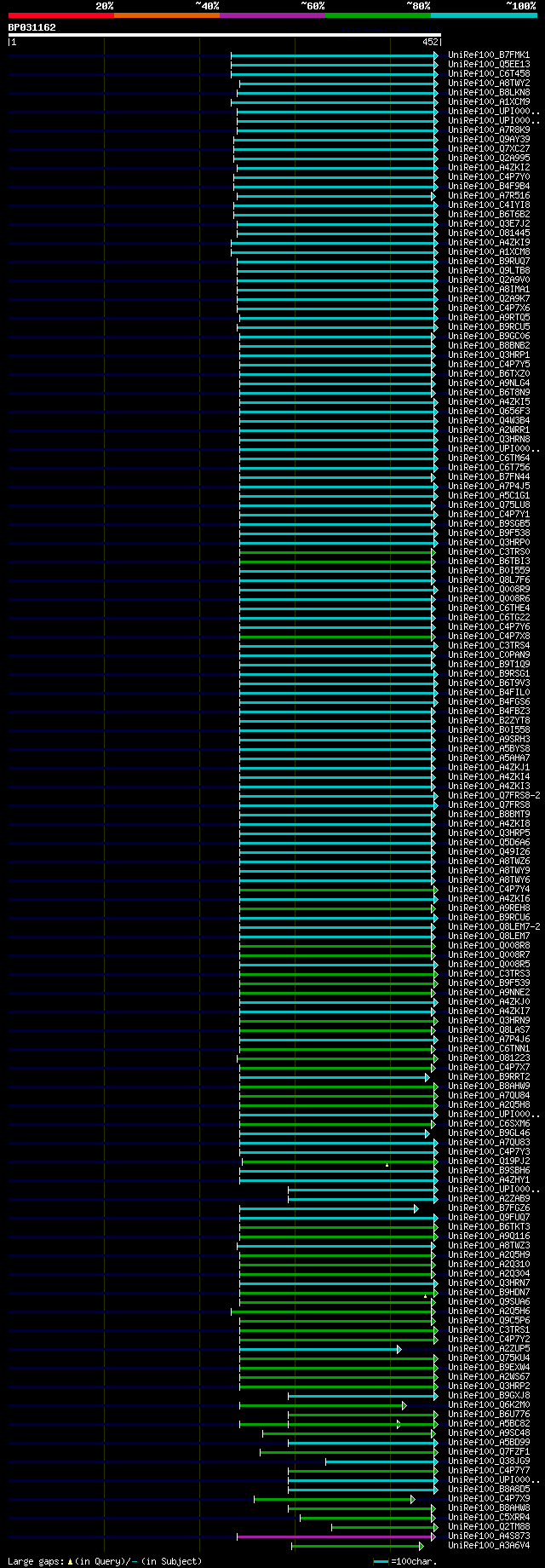Select UniRef100_B9RUQ7 hit name
The width and height of the screenshot is (545, 1568).
click(489, 261)
